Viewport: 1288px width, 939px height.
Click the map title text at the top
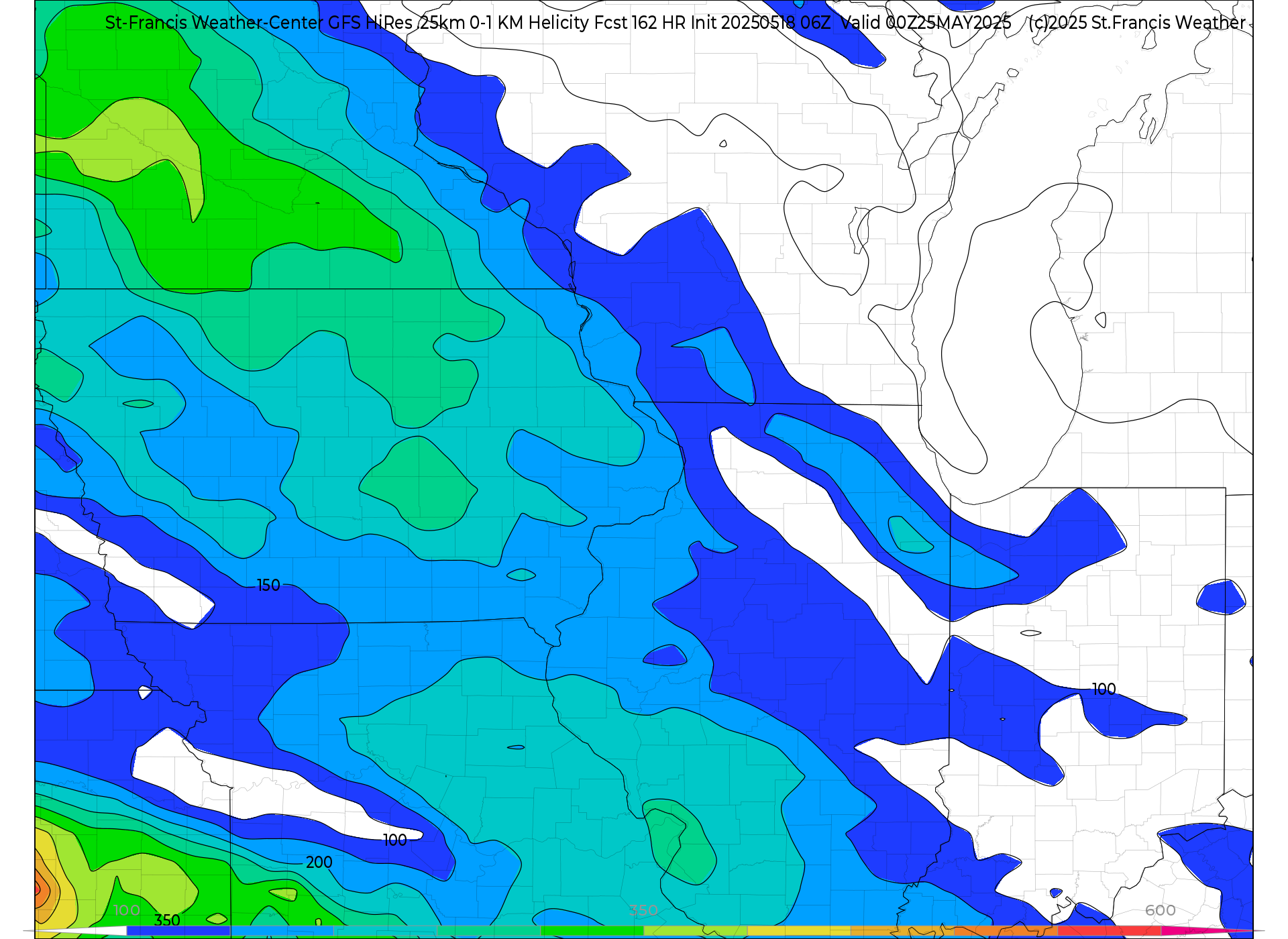[x=675, y=22]
